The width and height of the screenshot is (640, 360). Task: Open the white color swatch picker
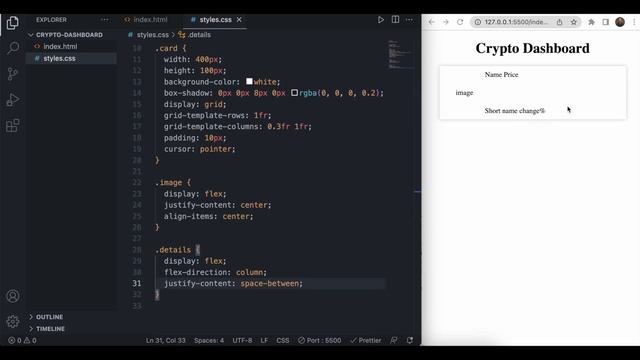(x=249, y=81)
